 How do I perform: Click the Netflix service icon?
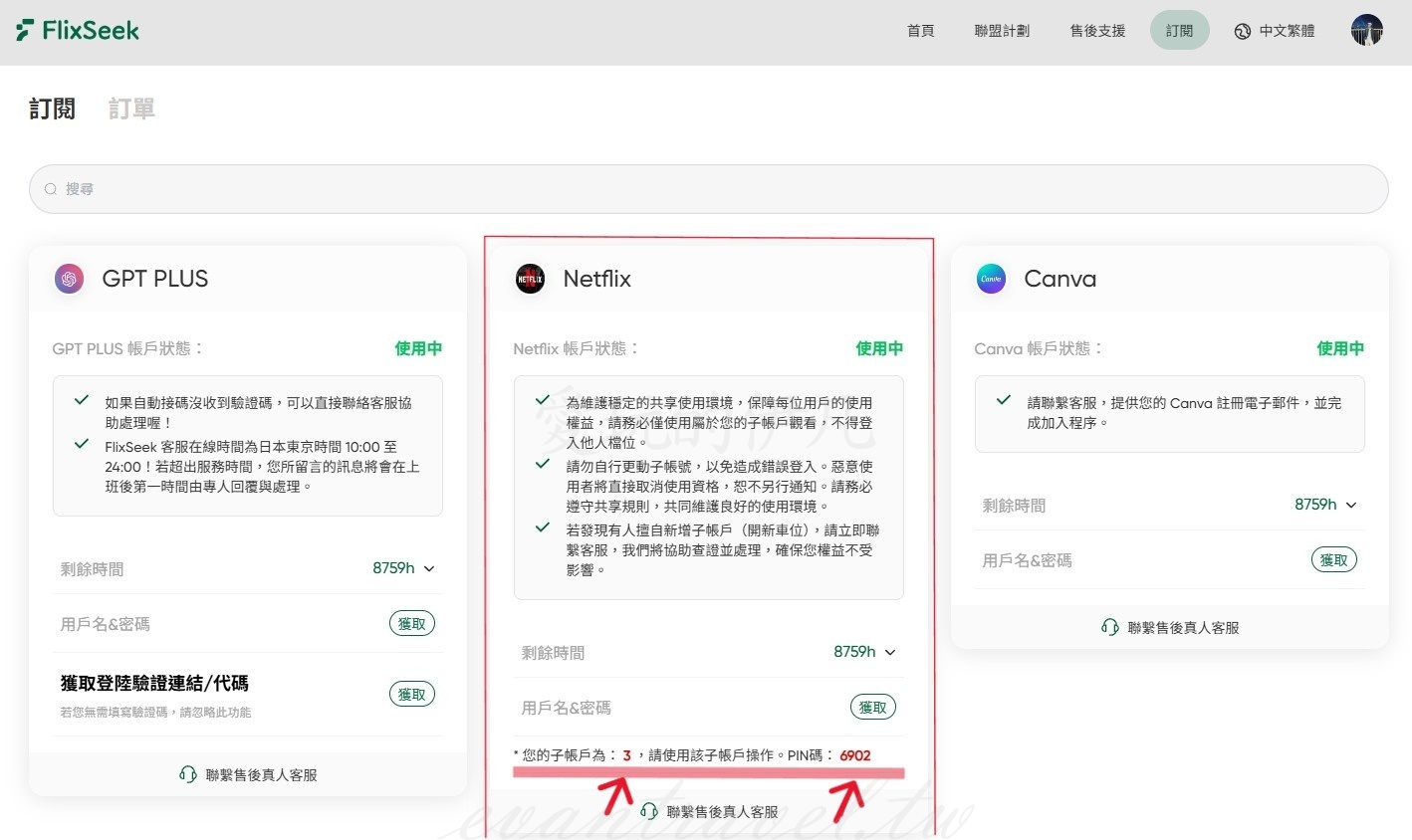pos(530,279)
